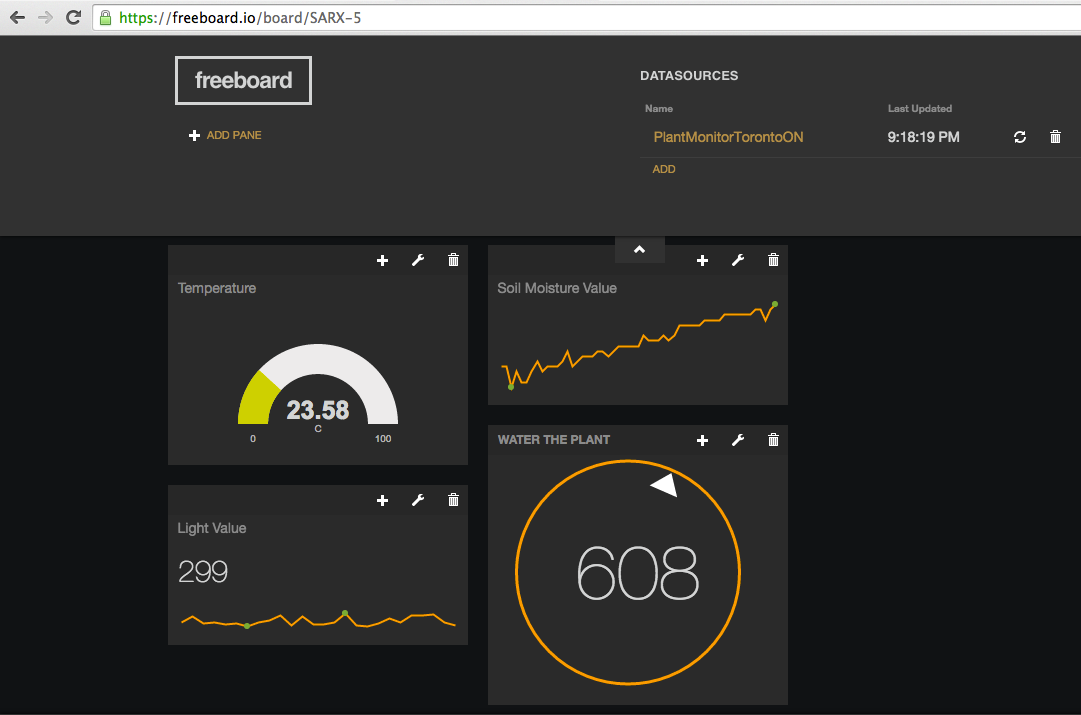Click ADD under Datasources
The width and height of the screenshot is (1081, 715).
(x=664, y=169)
